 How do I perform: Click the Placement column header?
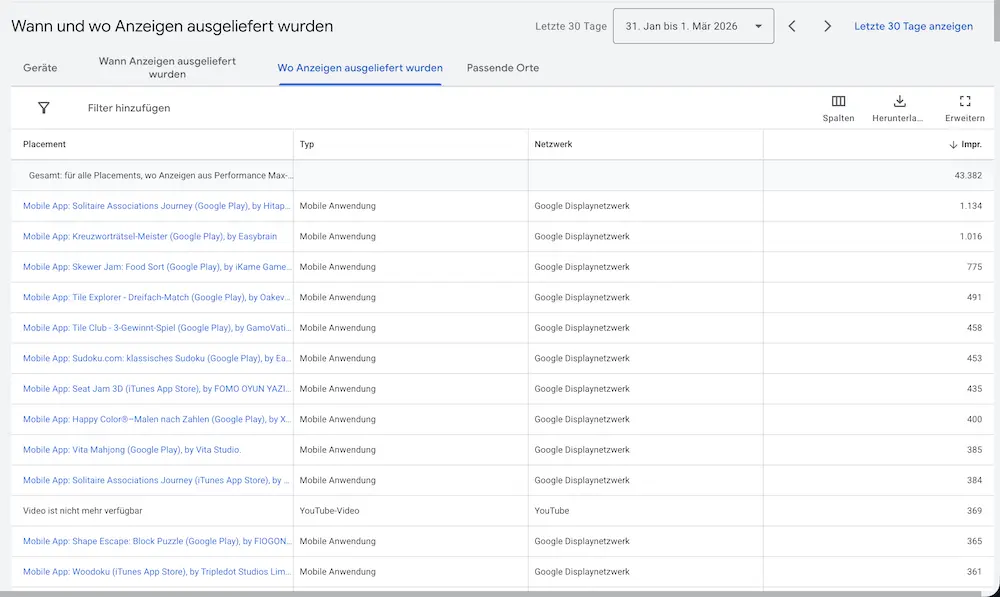point(44,143)
